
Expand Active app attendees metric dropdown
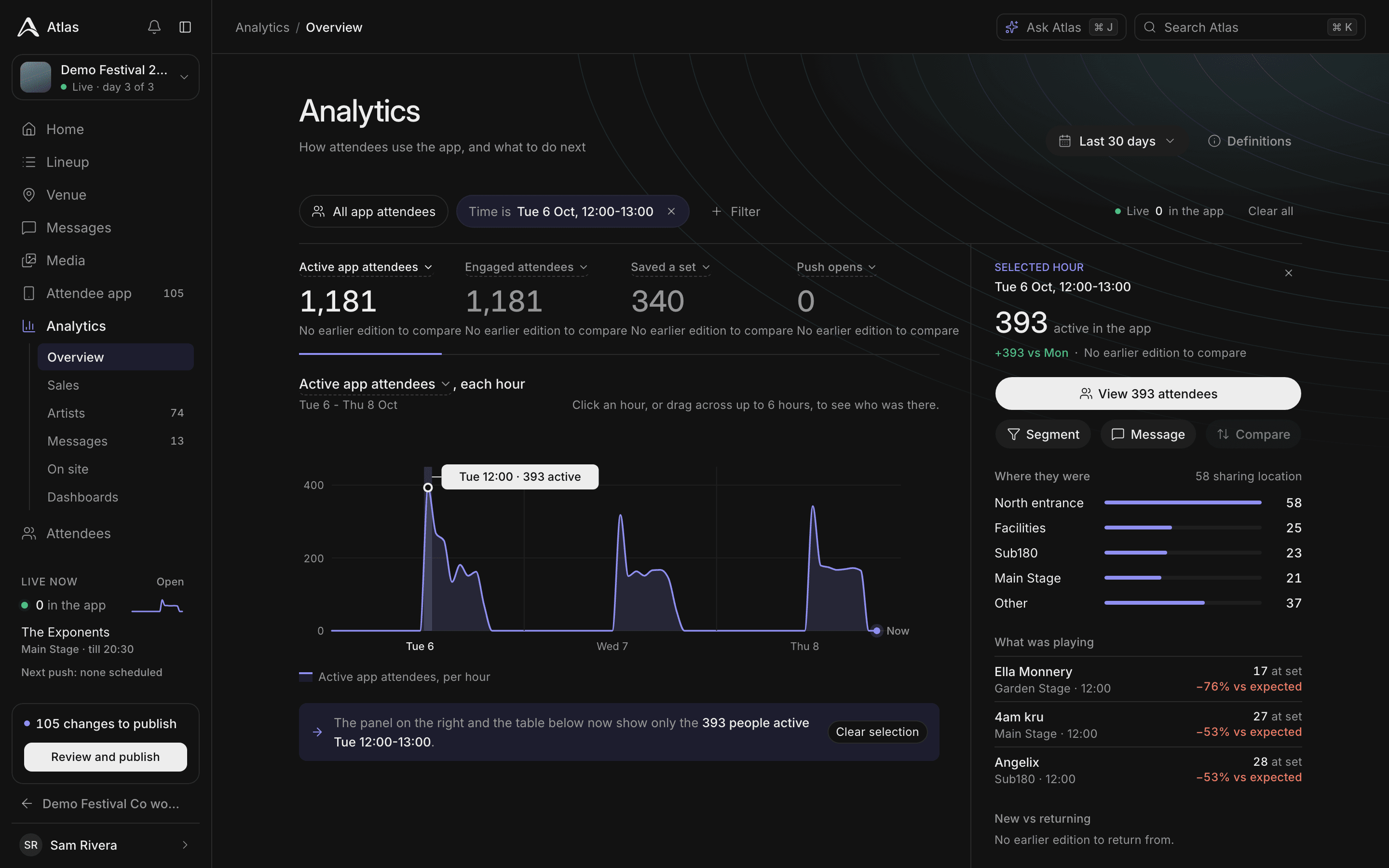pyautogui.click(x=365, y=267)
